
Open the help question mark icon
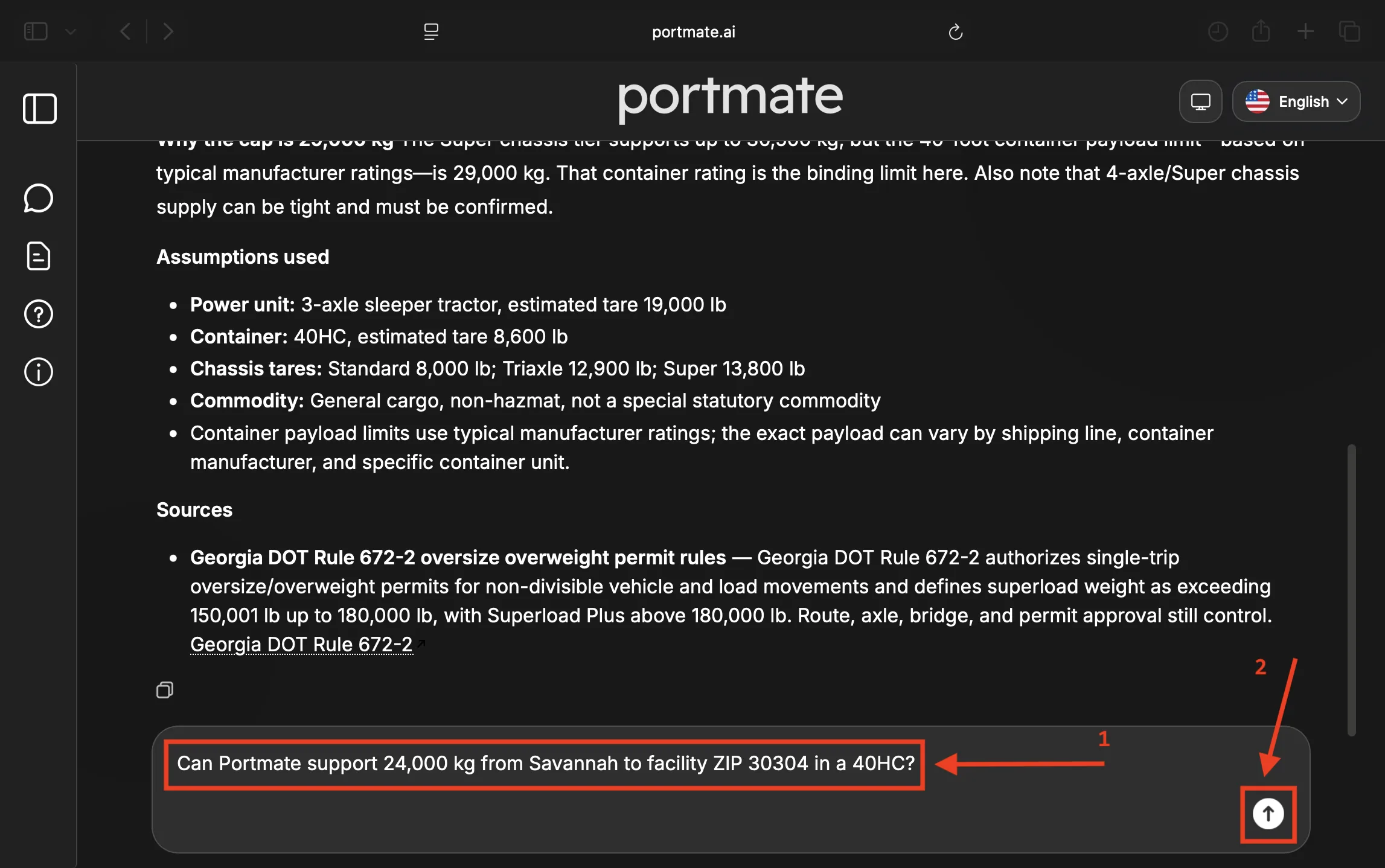(x=39, y=314)
